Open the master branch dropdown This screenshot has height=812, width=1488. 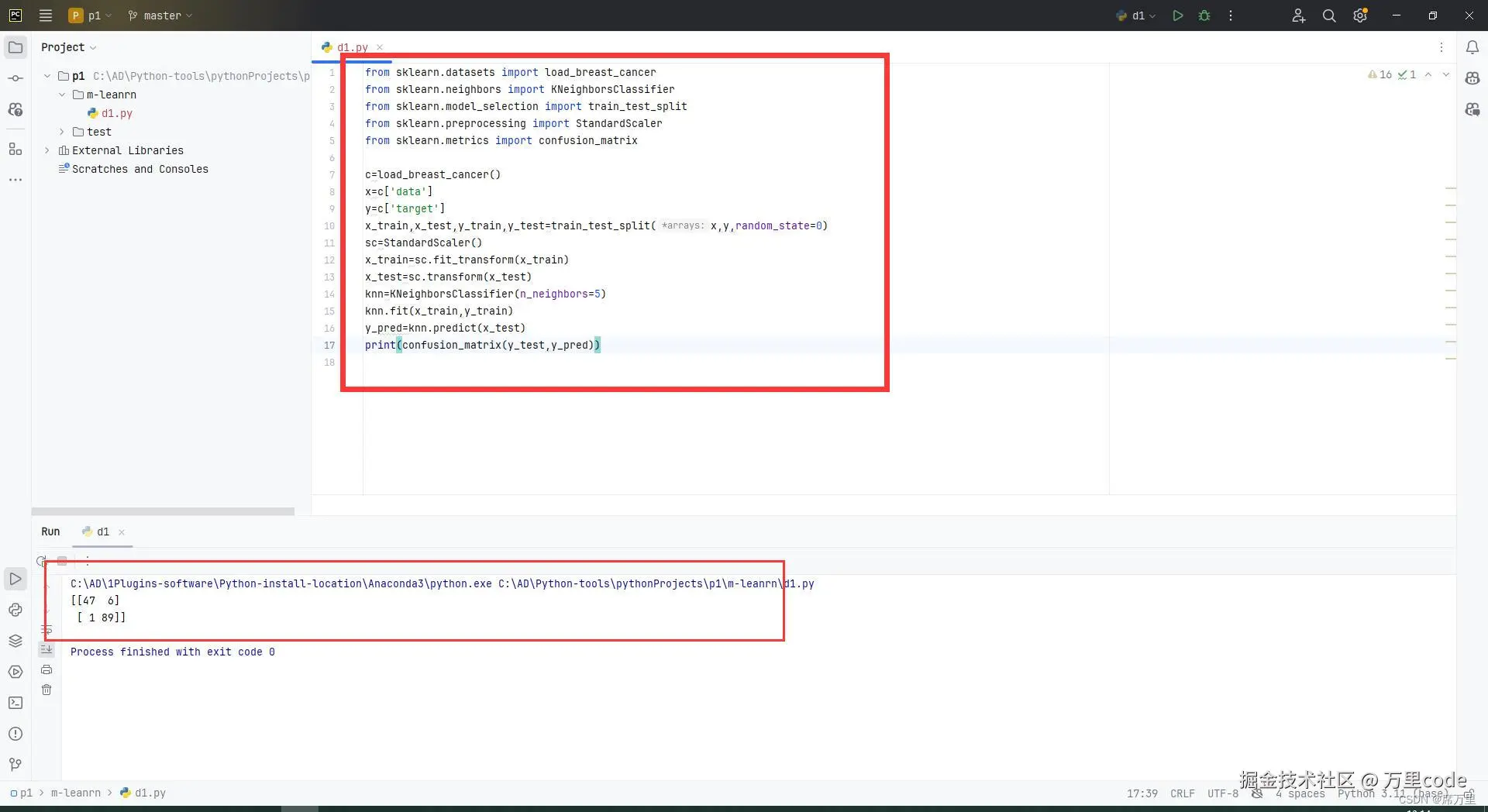point(160,15)
